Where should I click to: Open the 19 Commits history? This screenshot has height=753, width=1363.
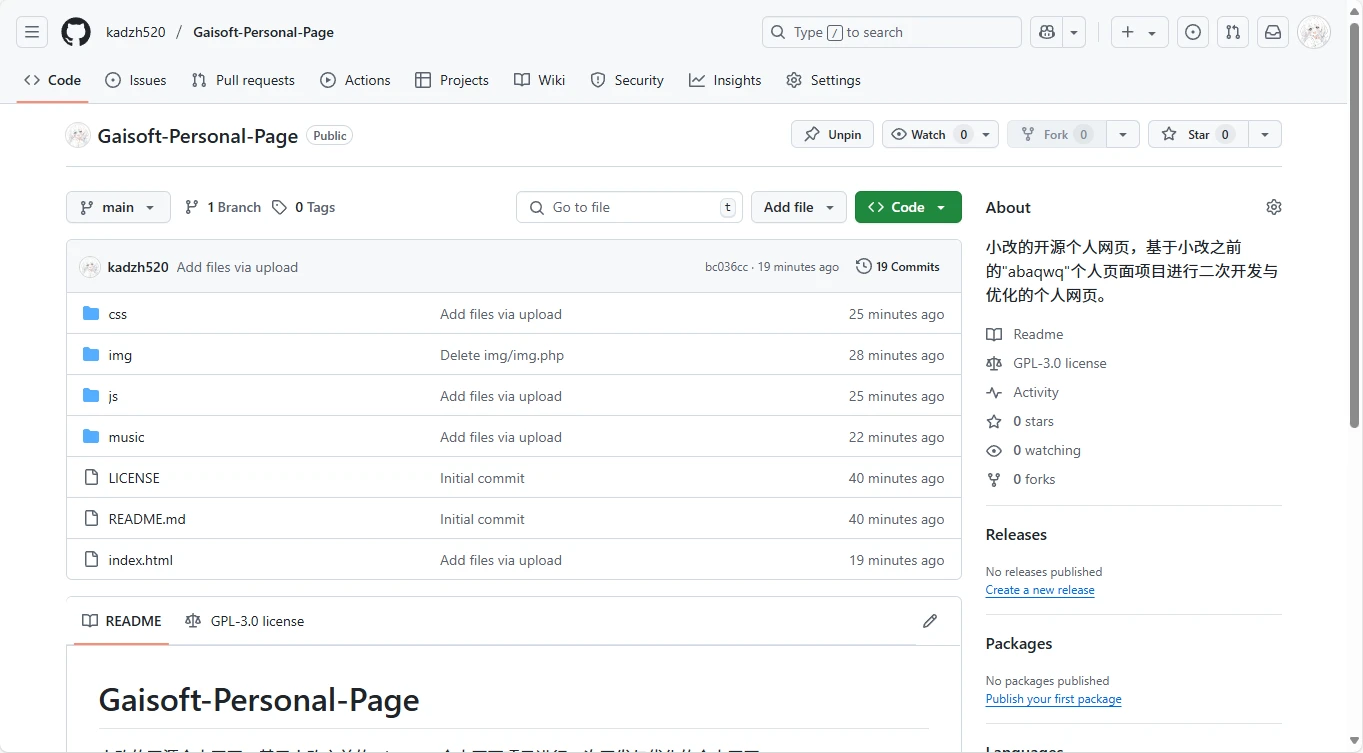pyautogui.click(x=898, y=267)
